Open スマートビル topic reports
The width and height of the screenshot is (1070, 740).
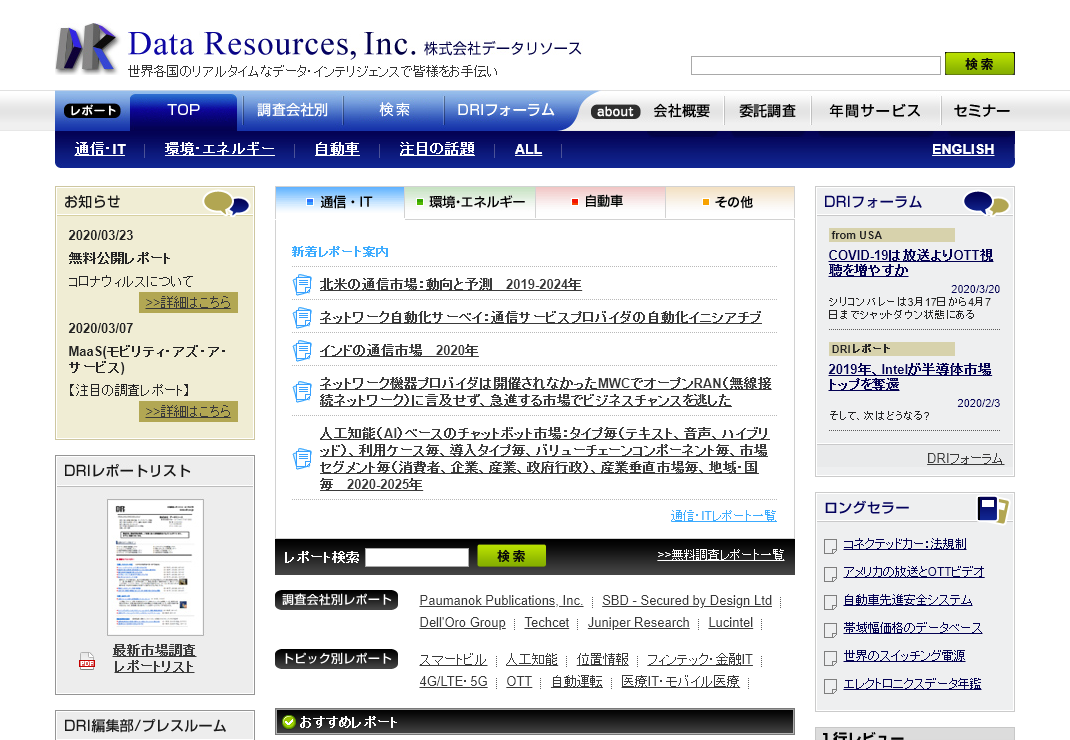(x=453, y=659)
